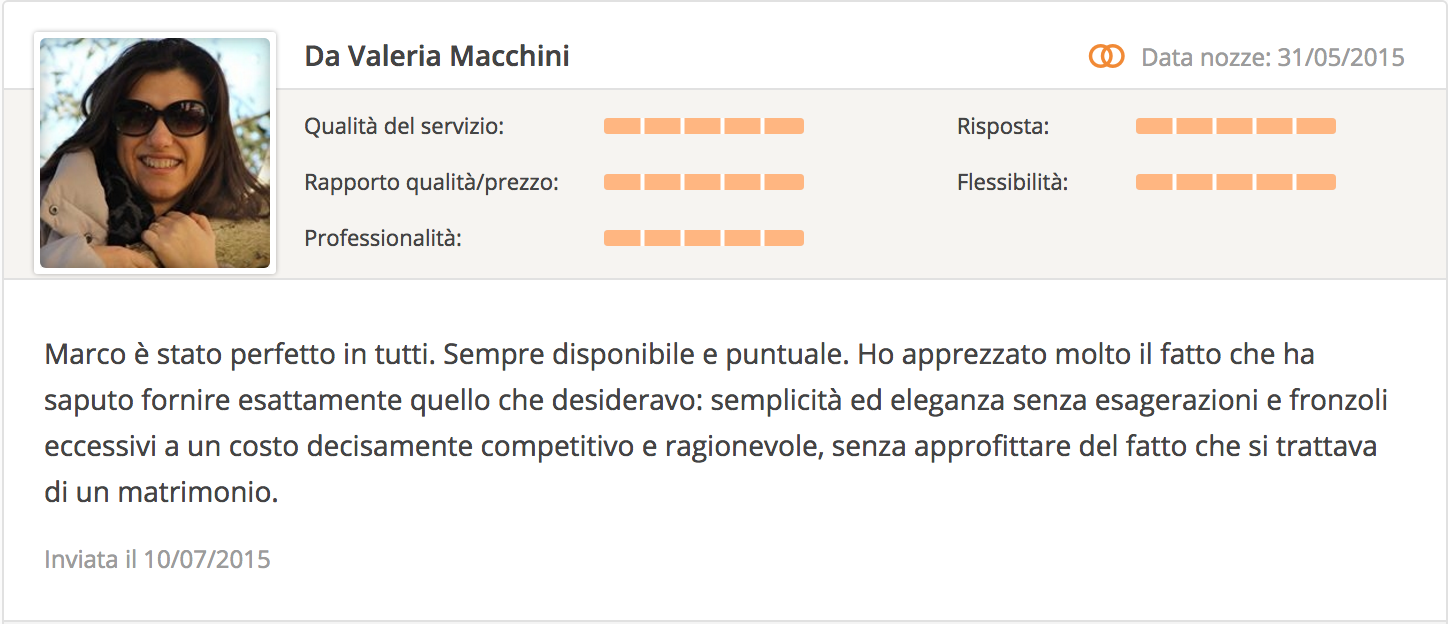This screenshot has width=1448, height=624.
Task: Click last segment of Flessibilità rating
Action: click(1316, 182)
